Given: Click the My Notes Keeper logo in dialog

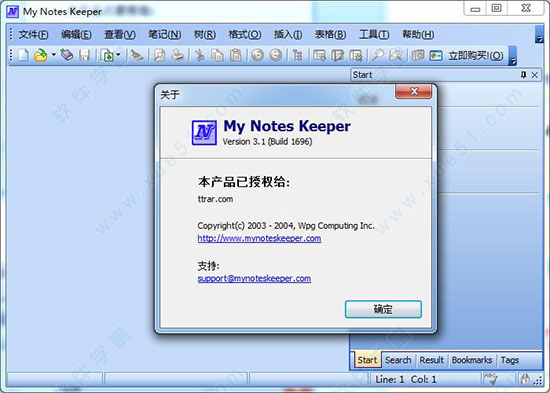Looking at the screenshot, I should tap(204, 132).
